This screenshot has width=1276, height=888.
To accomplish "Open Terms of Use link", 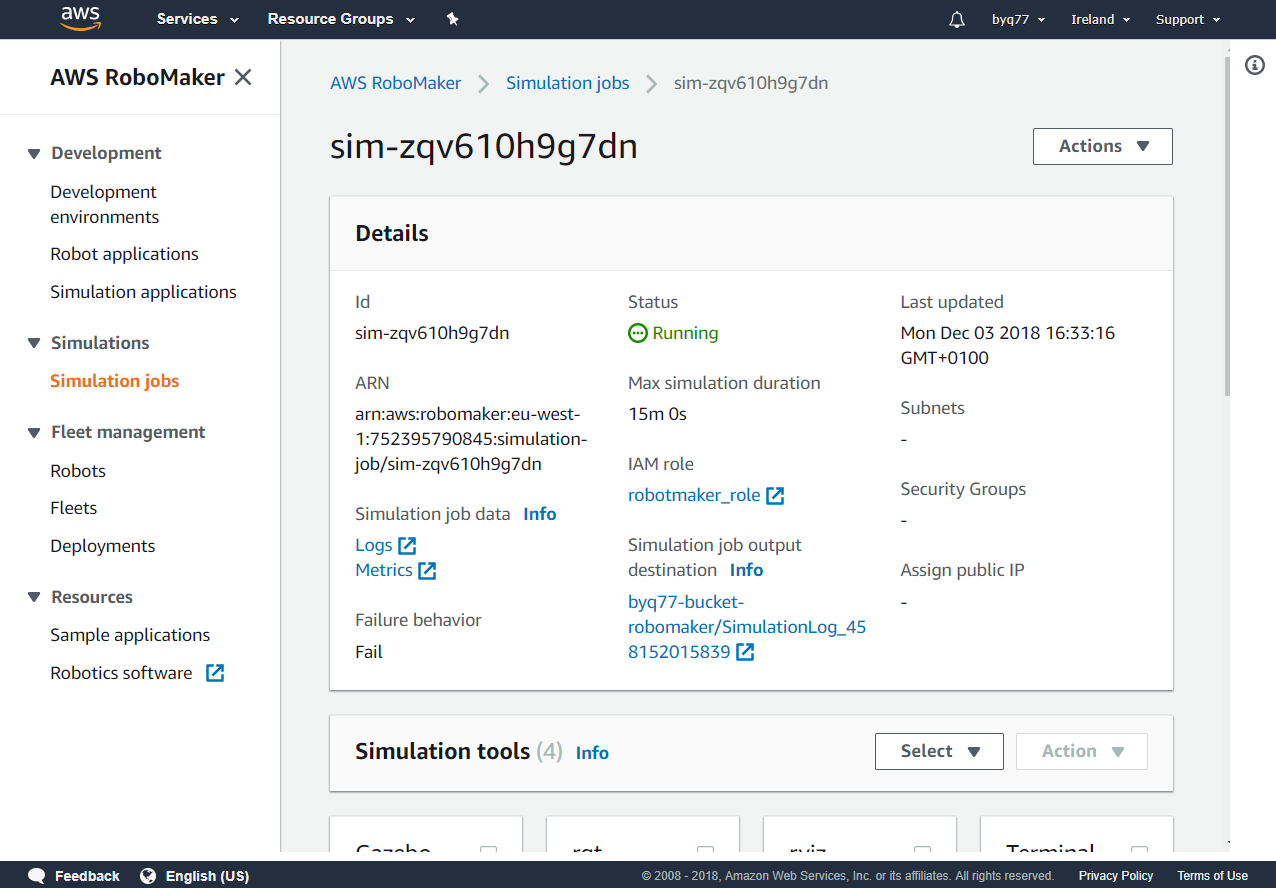I will tap(1212, 876).
